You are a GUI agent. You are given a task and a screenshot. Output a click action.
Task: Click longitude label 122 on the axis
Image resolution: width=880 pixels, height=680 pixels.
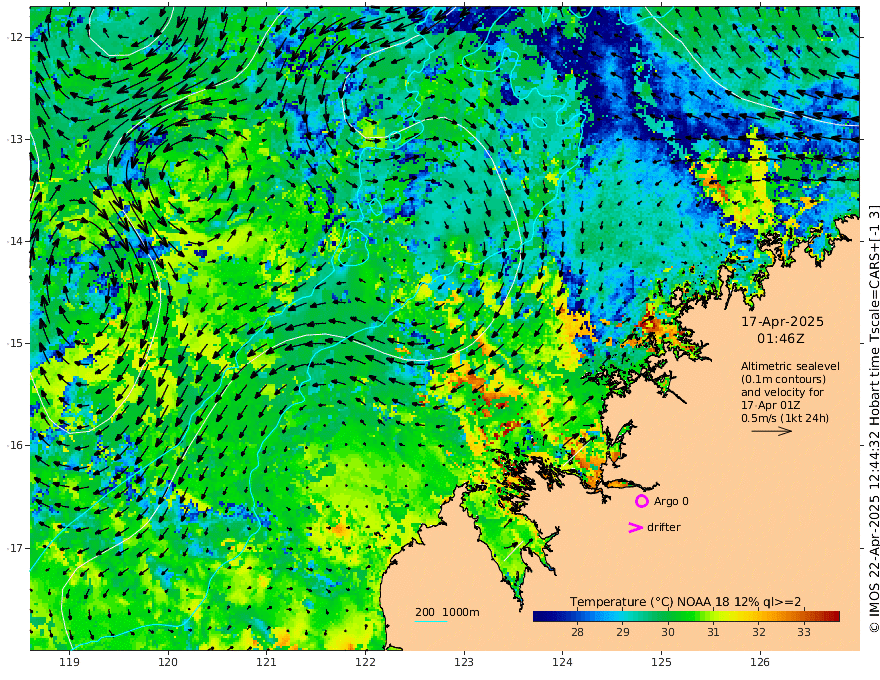click(365, 663)
